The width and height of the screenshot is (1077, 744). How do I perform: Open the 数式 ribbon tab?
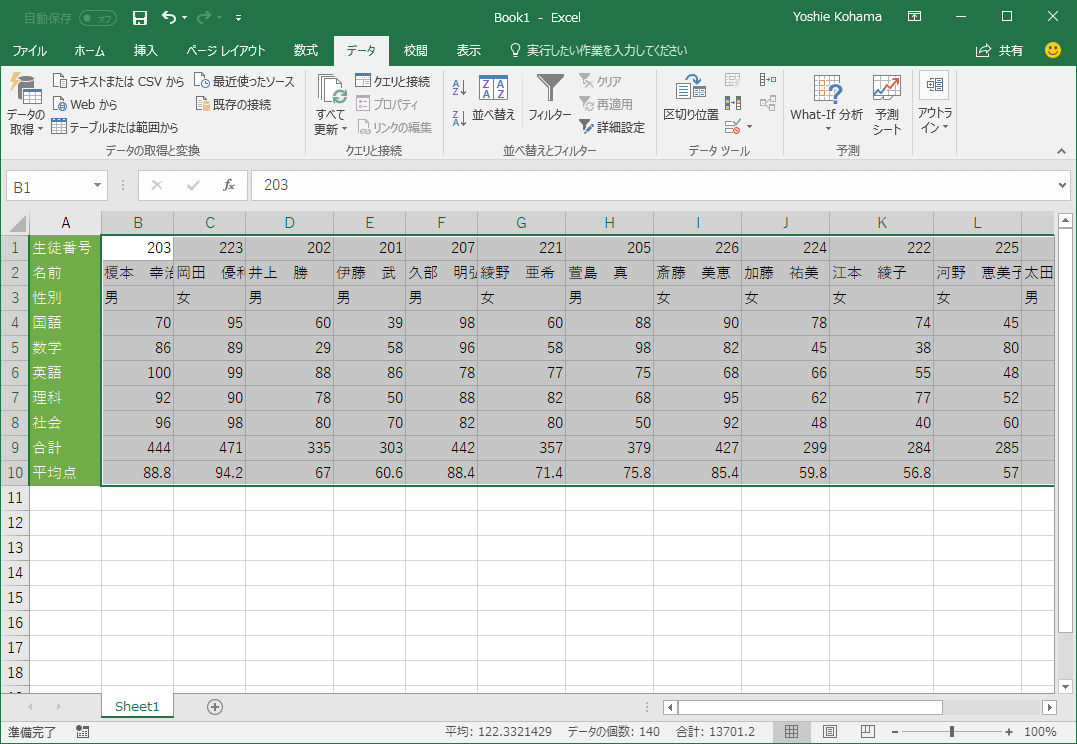coord(305,50)
